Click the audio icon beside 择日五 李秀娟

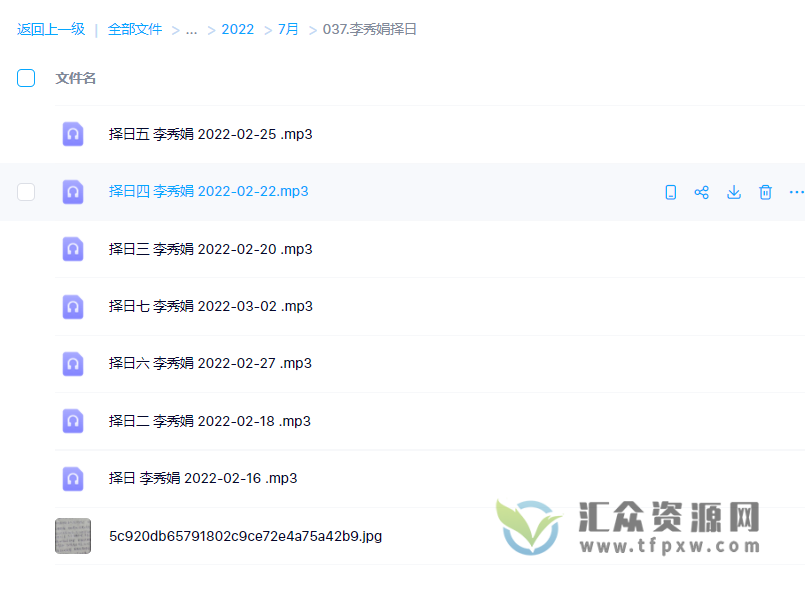72,134
